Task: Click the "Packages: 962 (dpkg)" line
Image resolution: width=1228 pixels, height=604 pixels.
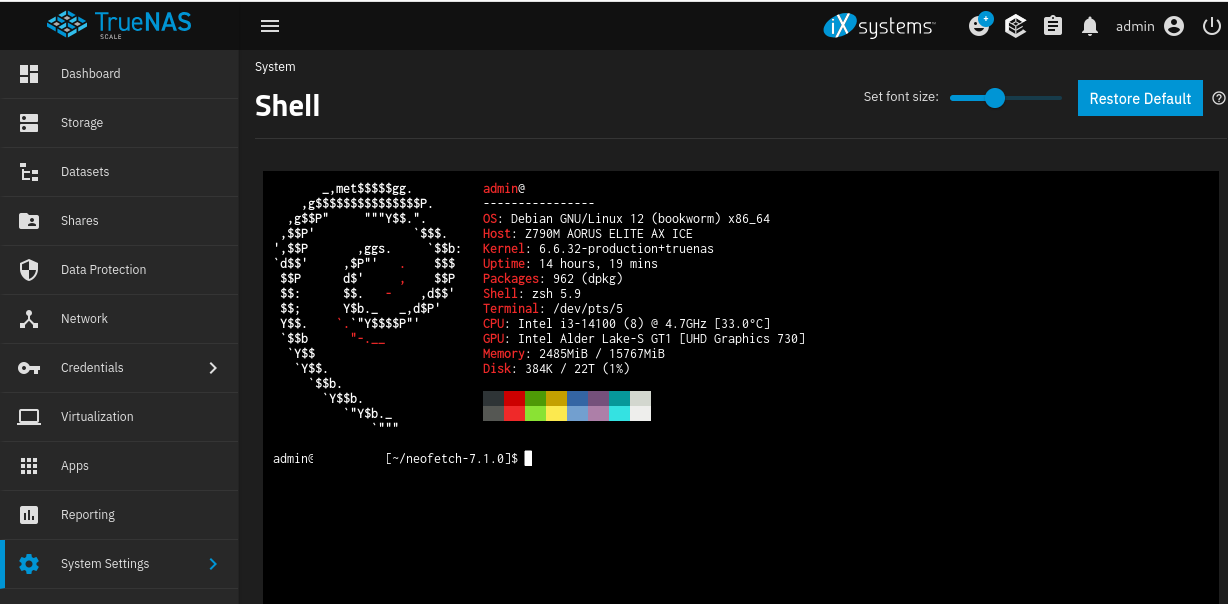Action: (553, 278)
